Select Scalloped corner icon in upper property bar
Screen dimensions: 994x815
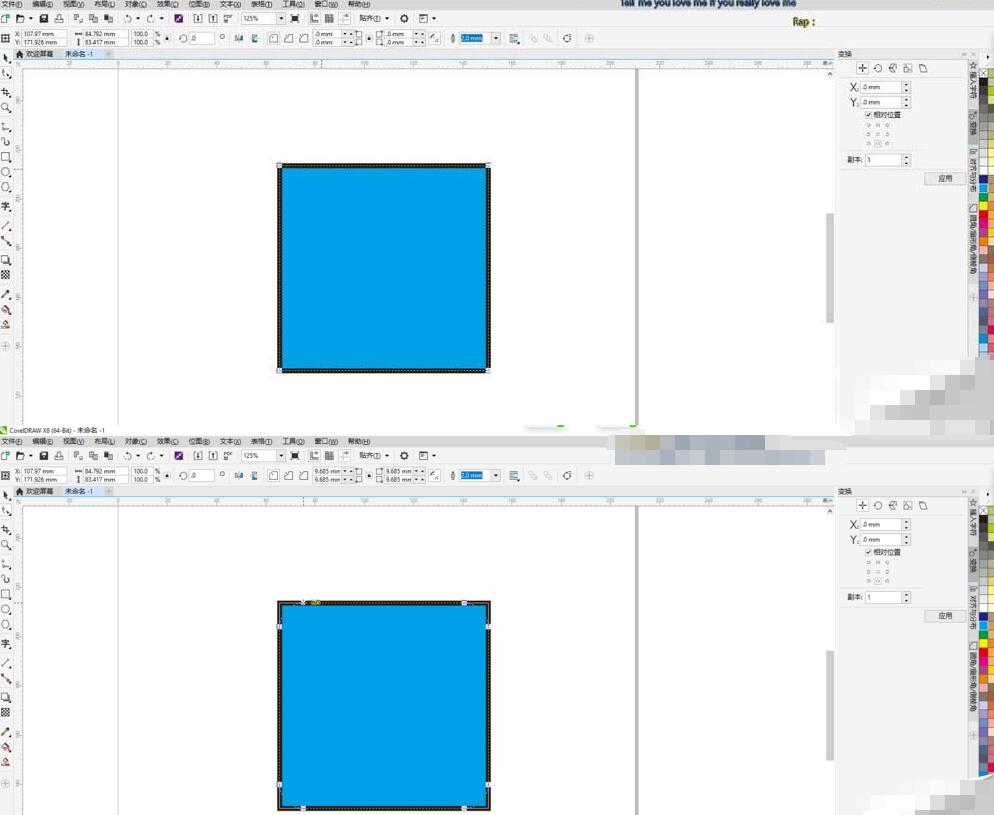(288, 38)
